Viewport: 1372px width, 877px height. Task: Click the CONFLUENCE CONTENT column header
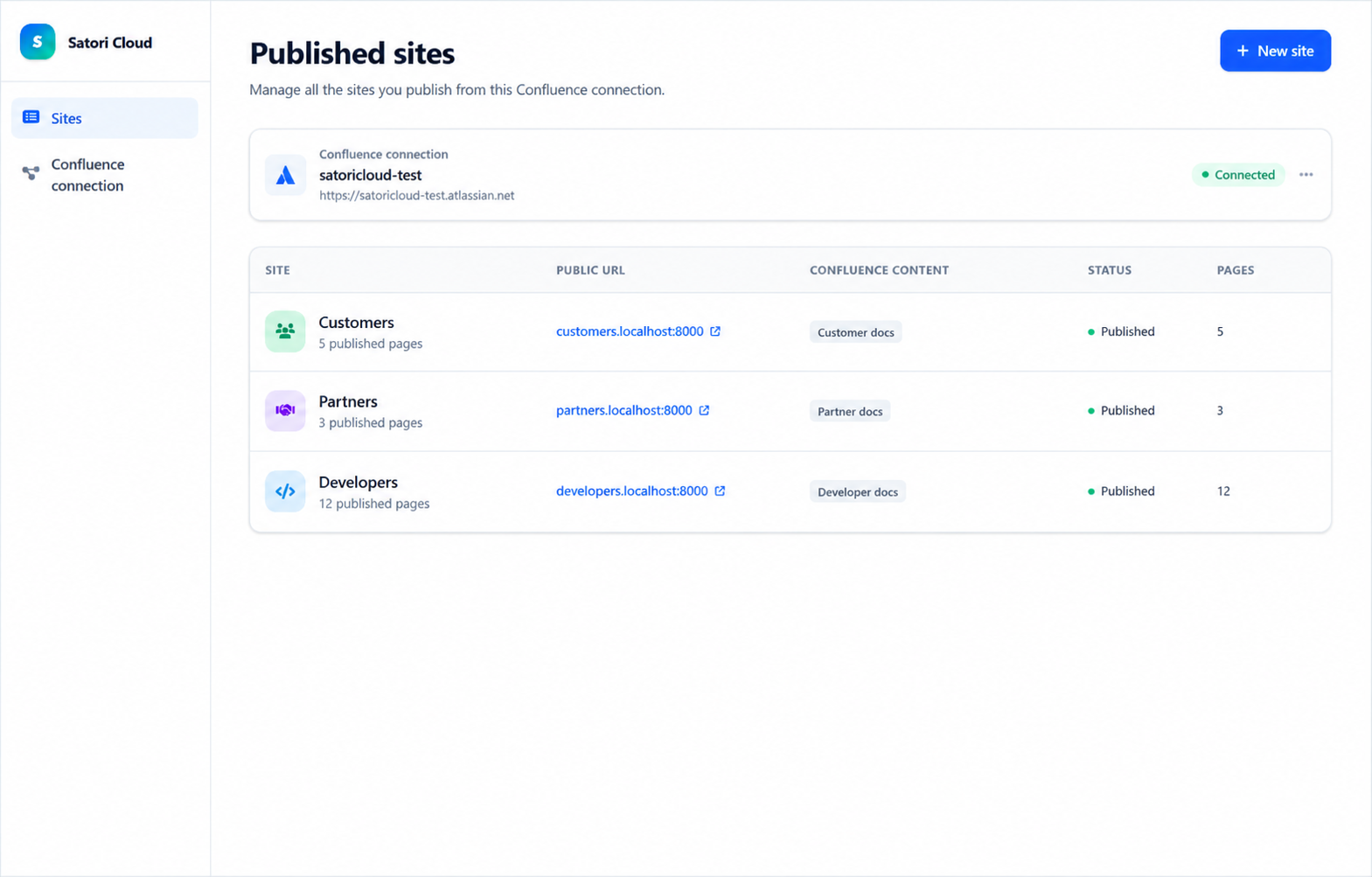coord(879,270)
